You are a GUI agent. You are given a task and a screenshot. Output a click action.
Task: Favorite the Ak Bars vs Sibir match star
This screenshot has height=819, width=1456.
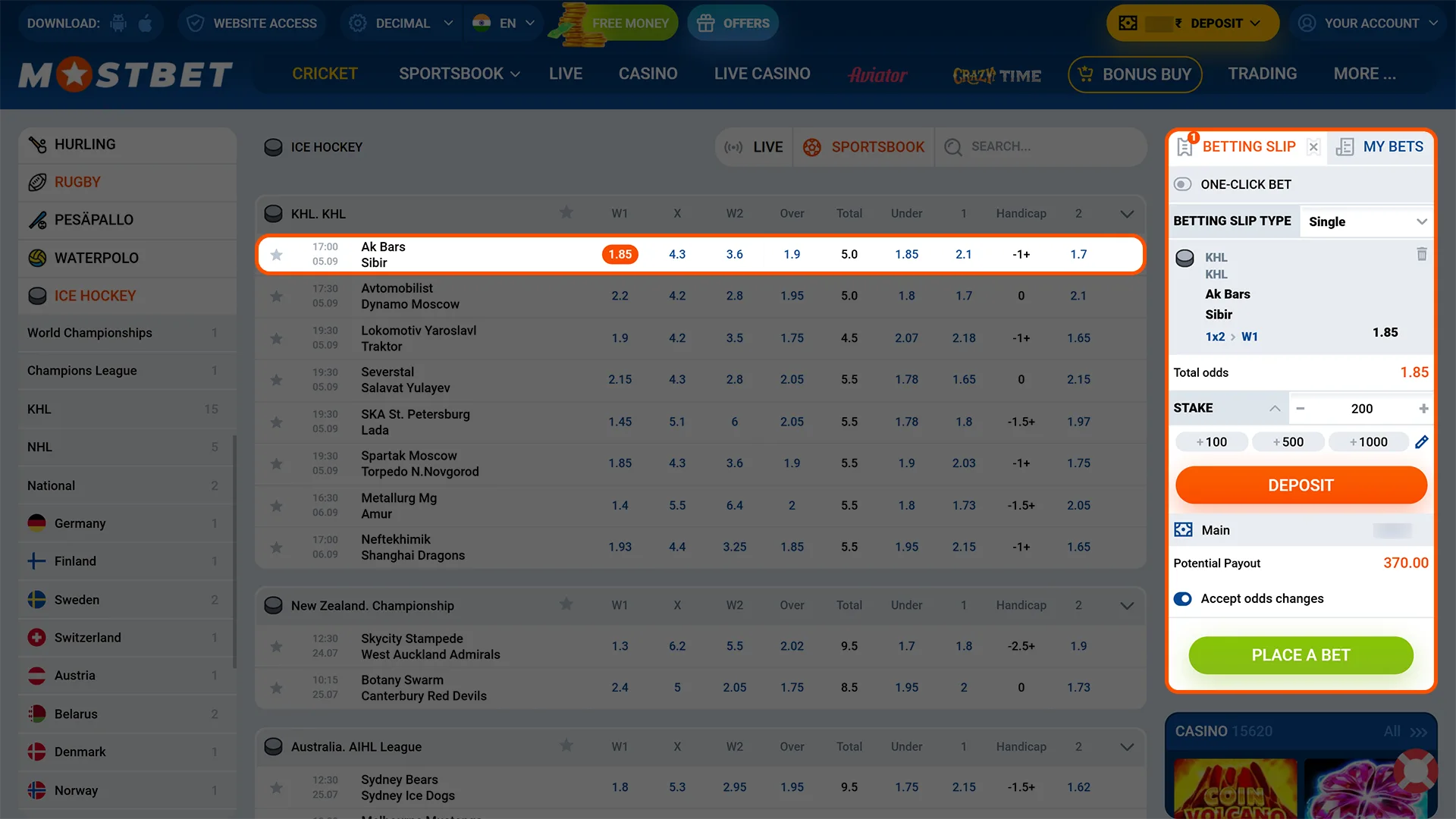(x=277, y=255)
